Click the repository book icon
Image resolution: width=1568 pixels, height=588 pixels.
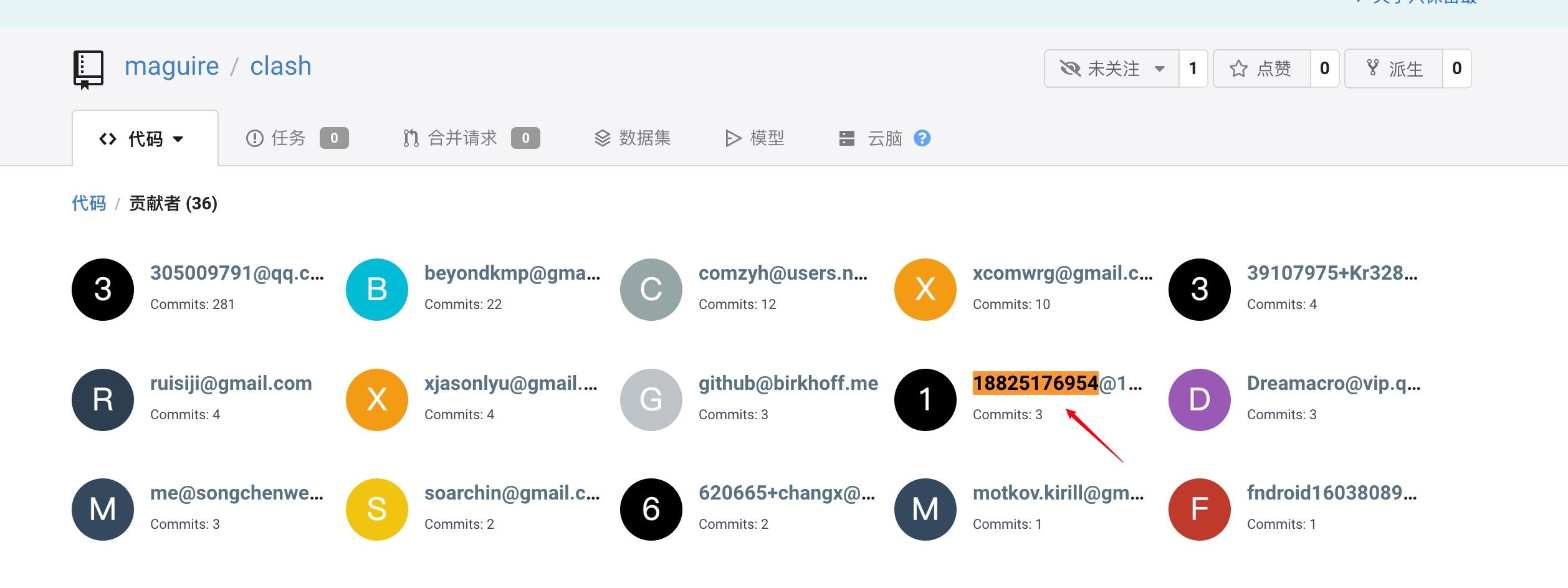pos(88,70)
